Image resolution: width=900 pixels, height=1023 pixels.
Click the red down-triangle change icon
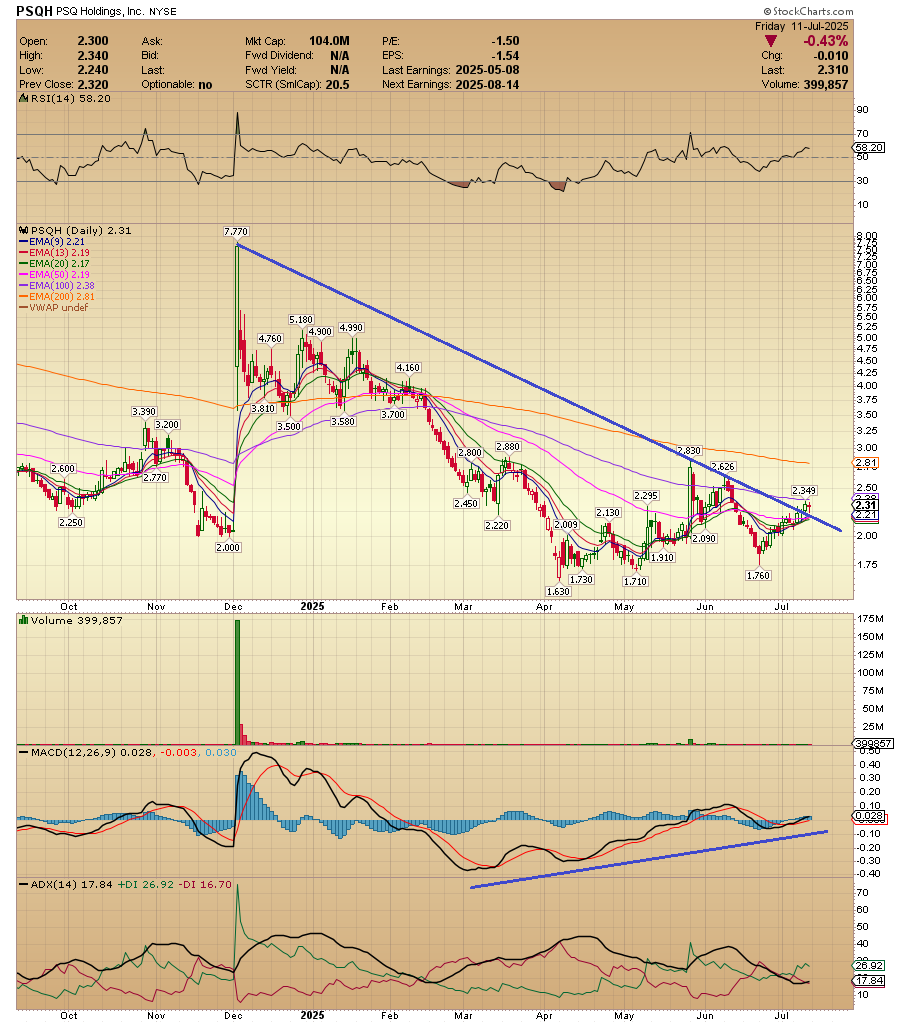pos(770,41)
